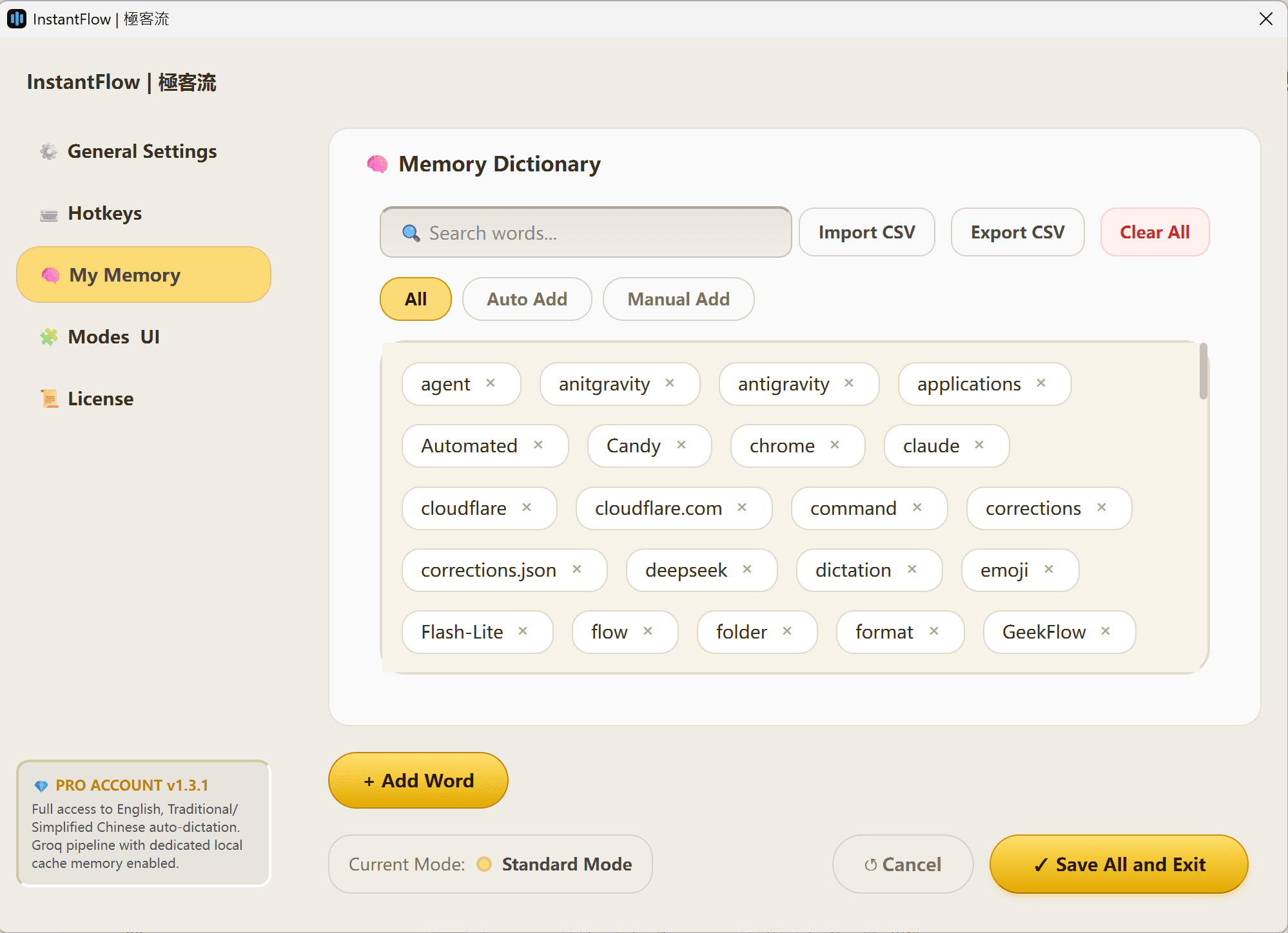Screen dimensions: 1288x933
Task: Remove the 'GeekFlow' entry
Action: [1106, 631]
